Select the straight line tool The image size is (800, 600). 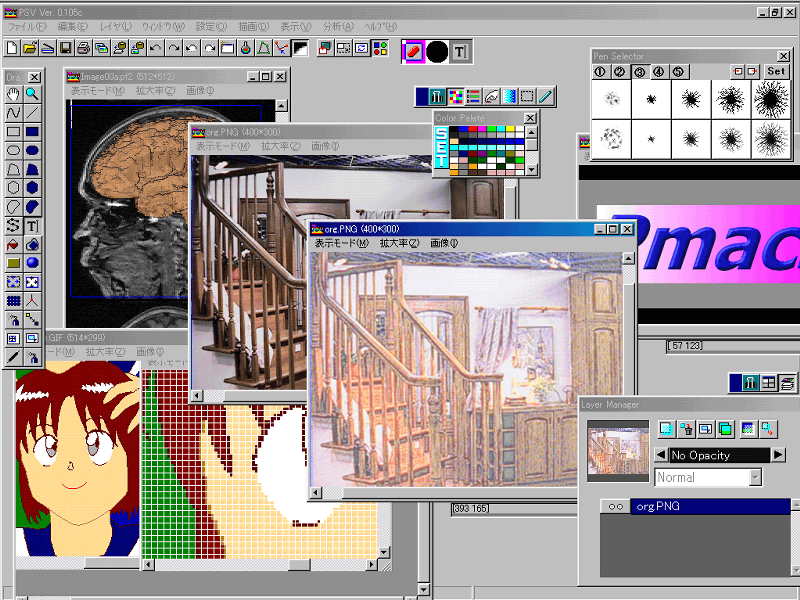32,113
